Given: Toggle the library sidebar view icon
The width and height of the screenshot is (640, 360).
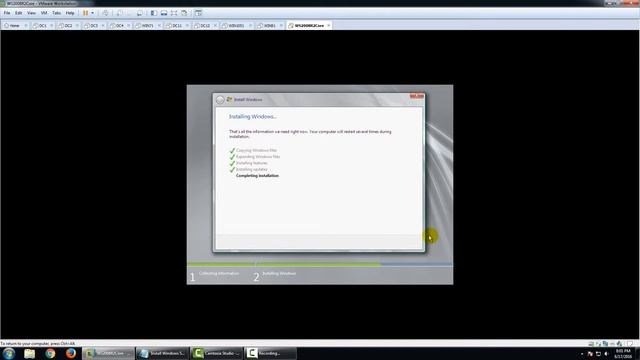Looking at the screenshot, I should (154, 13).
